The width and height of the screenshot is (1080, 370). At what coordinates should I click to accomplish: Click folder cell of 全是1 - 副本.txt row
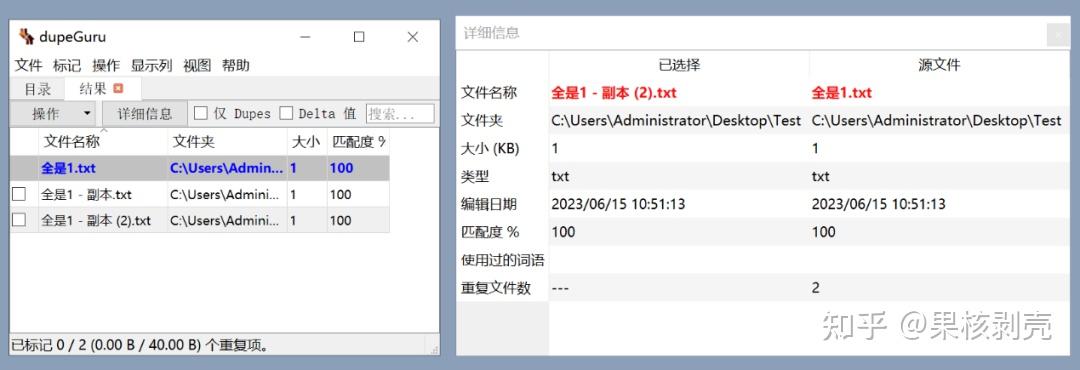(x=227, y=194)
